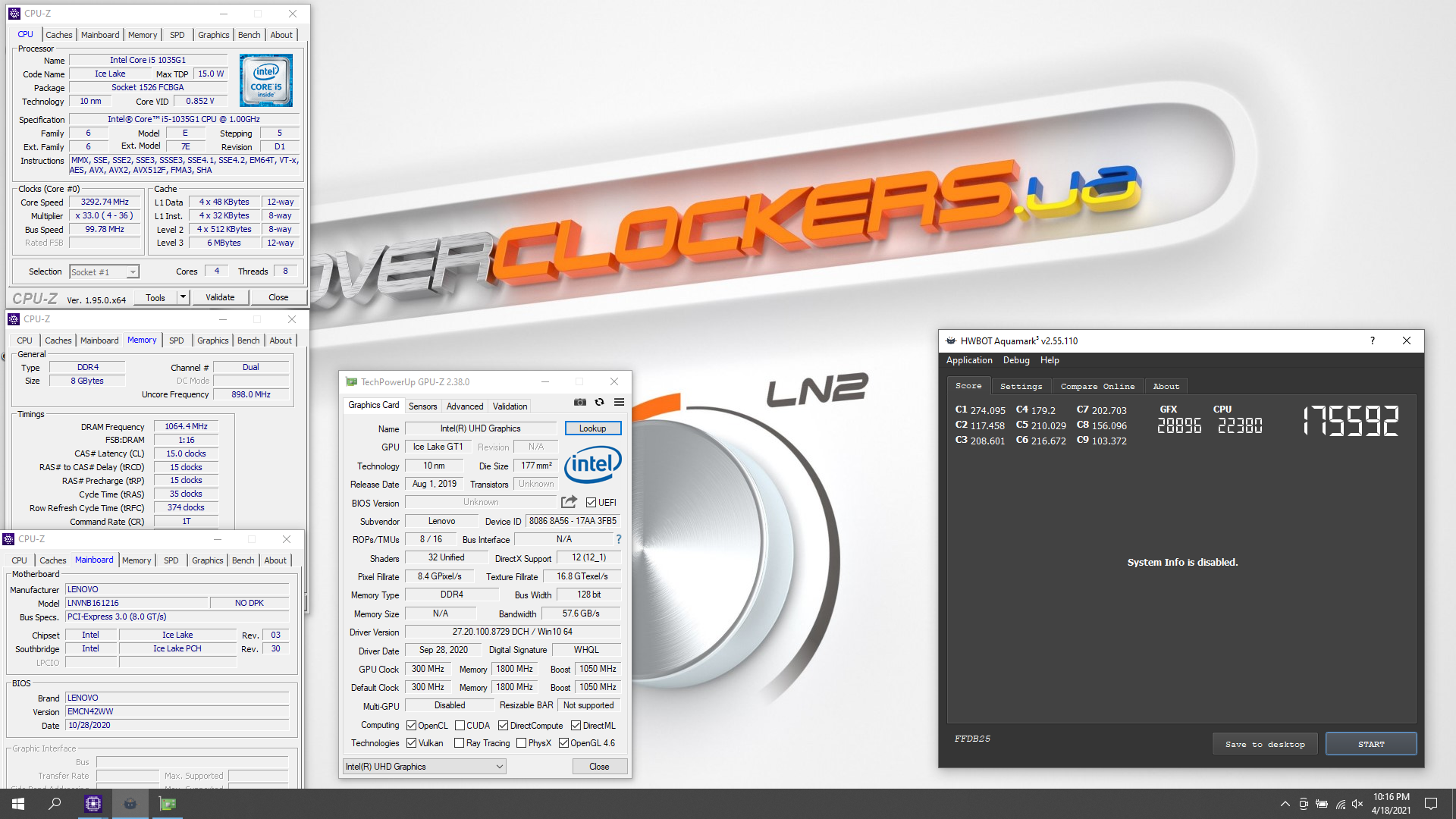Image resolution: width=1456 pixels, height=819 pixels.
Task: Open Validation tab in GPU-Z
Action: pyautogui.click(x=510, y=406)
